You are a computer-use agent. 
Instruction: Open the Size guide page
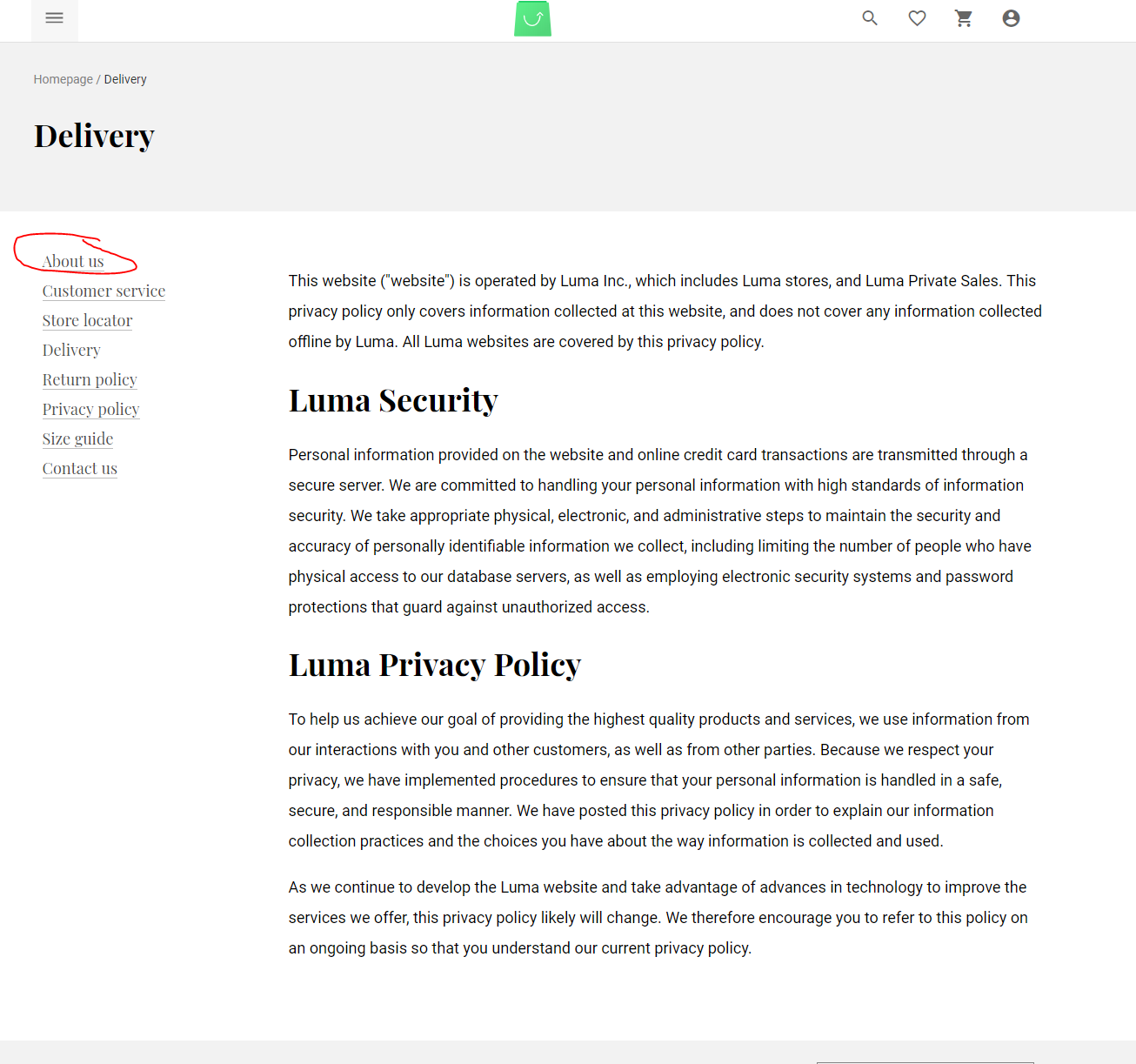[77, 438]
